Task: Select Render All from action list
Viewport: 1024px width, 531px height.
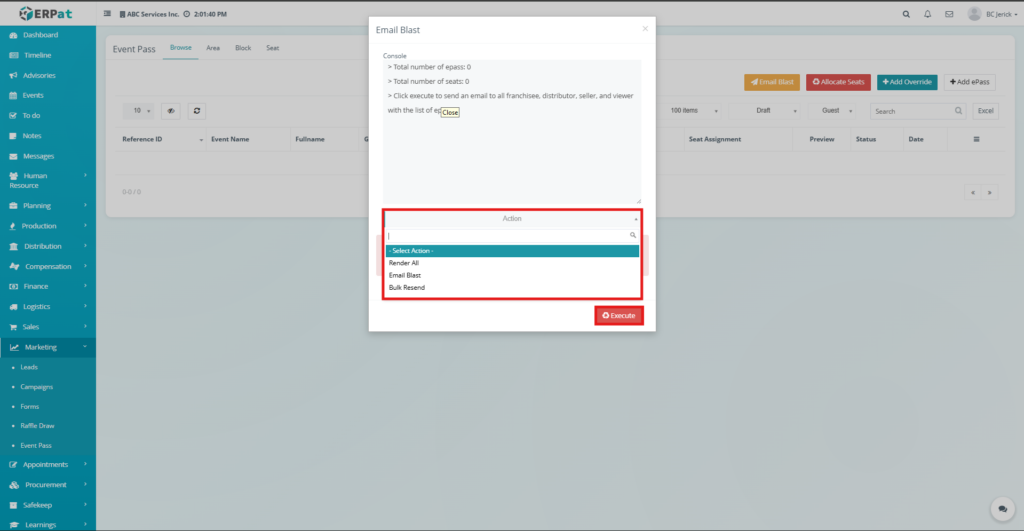Action: pos(404,263)
